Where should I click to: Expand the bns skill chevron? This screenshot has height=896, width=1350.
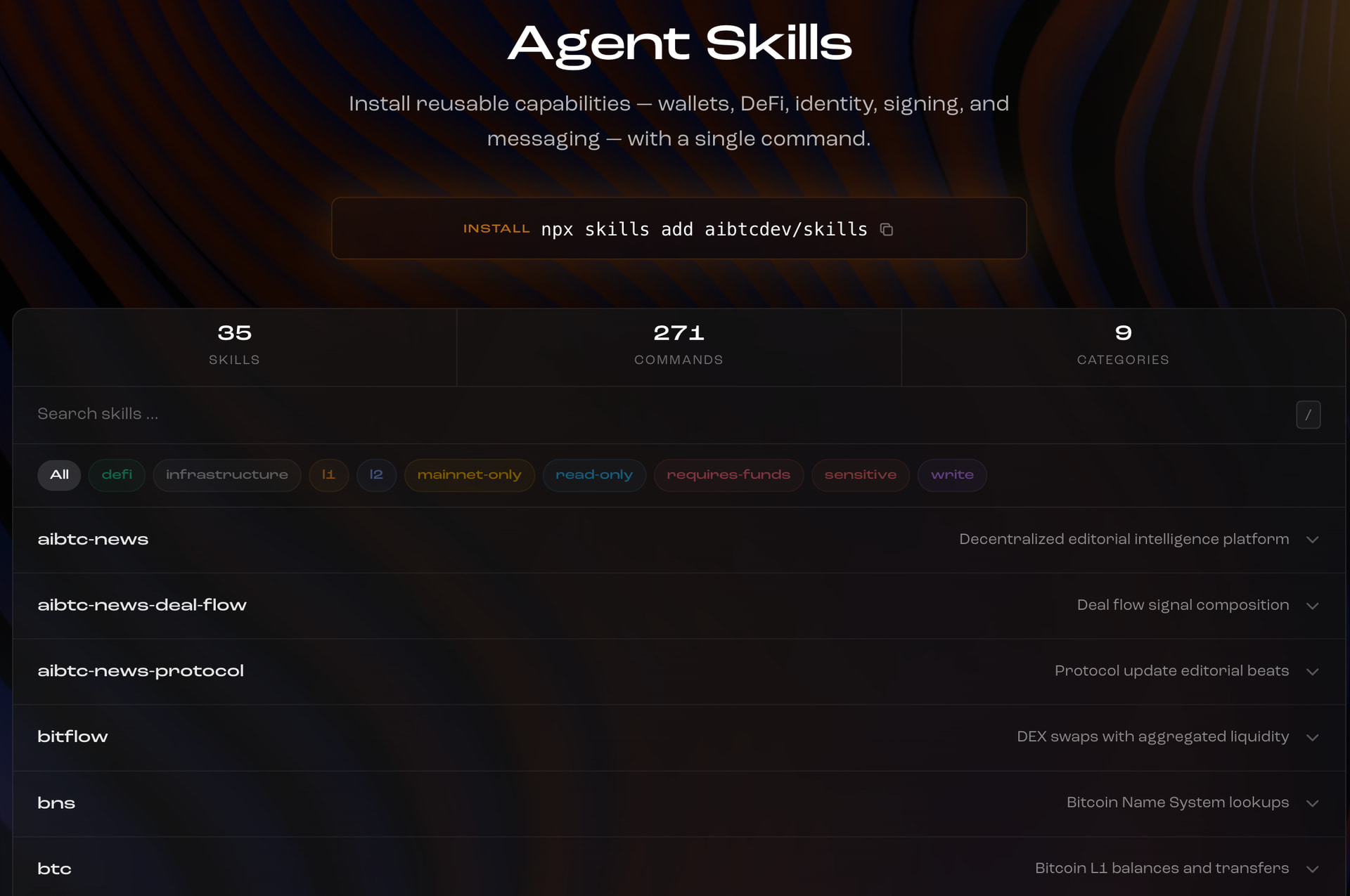(x=1312, y=803)
